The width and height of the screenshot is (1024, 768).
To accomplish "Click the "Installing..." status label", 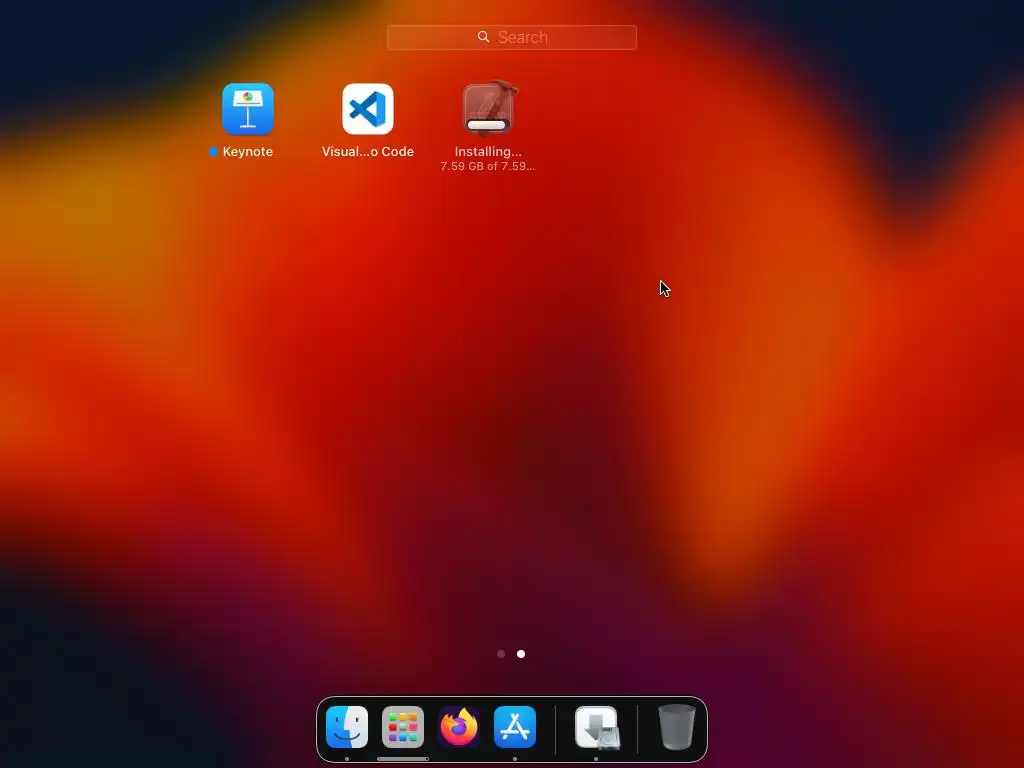I will tap(488, 152).
